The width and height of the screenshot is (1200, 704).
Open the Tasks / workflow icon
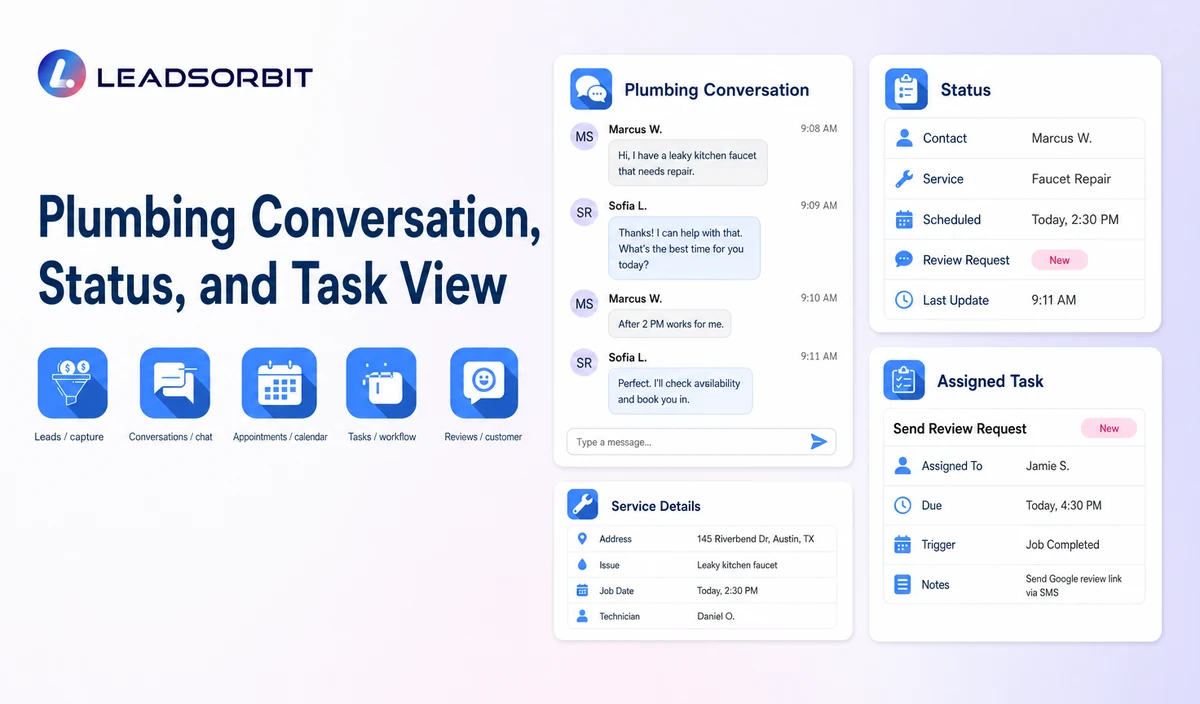(381, 383)
